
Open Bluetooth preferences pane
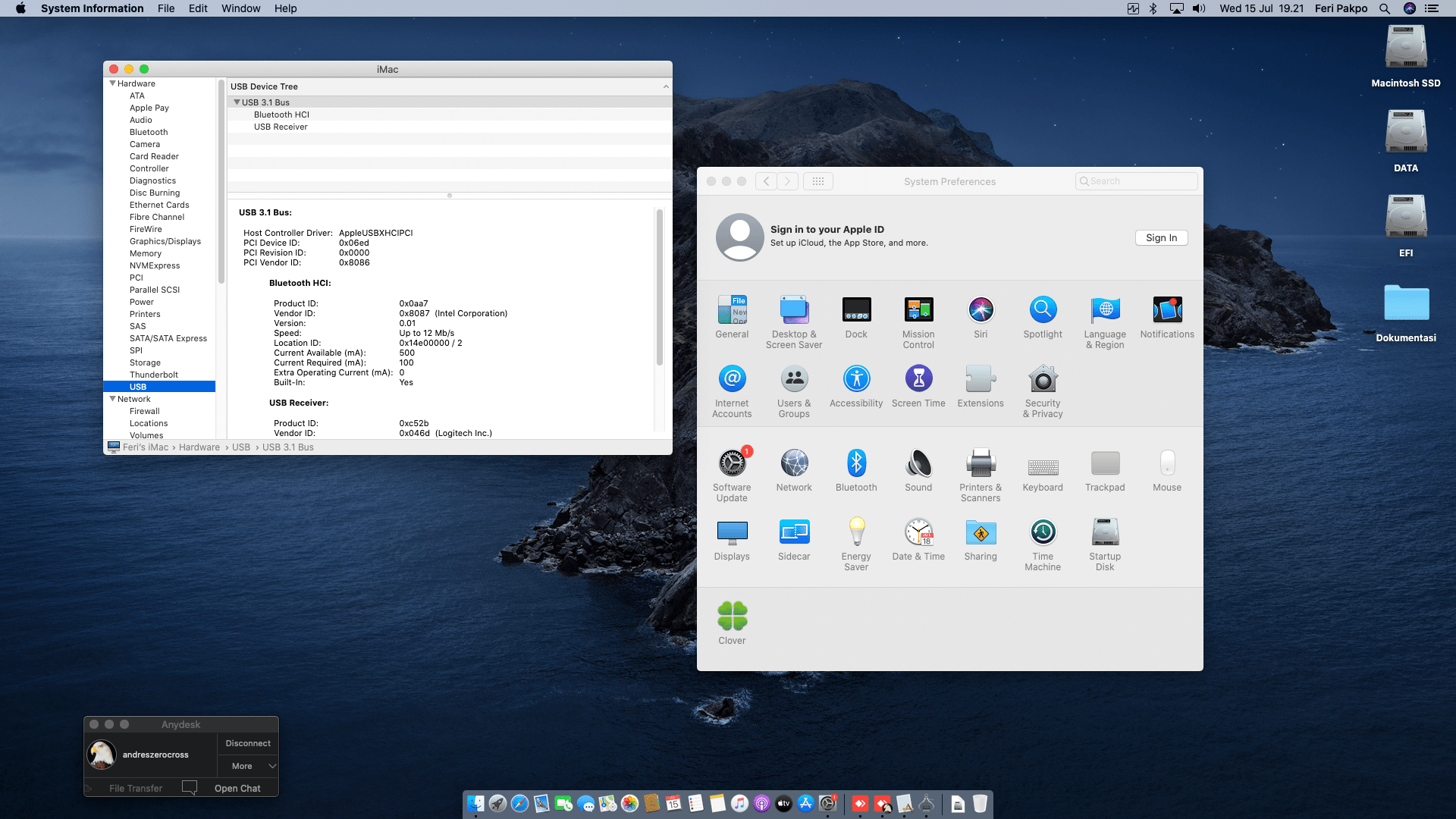tap(856, 469)
